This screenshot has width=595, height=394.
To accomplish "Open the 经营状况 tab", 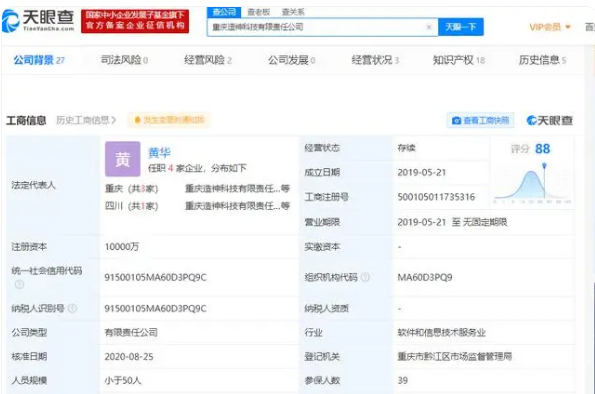I will click(x=375, y=60).
